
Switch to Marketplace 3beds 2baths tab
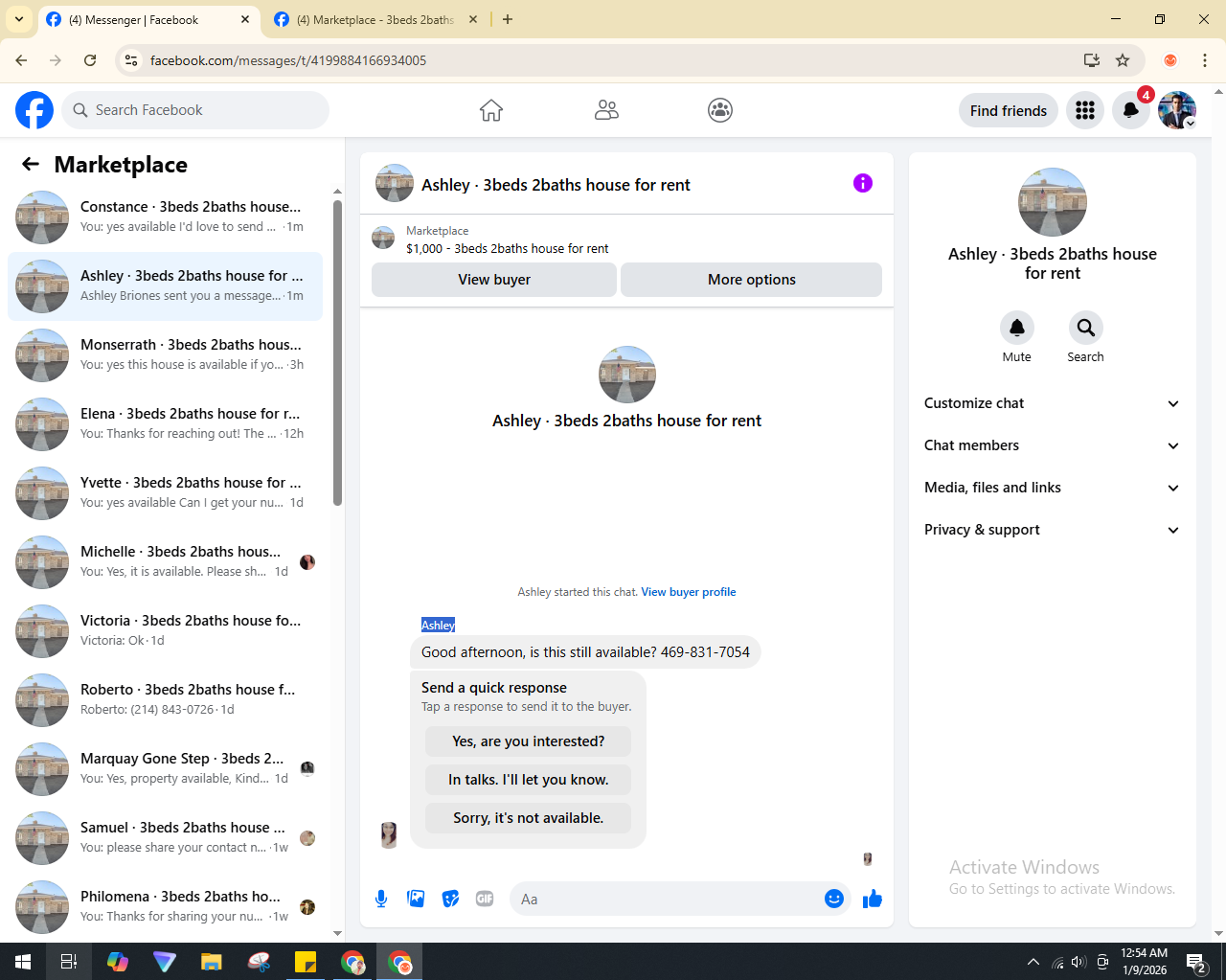pos(375,19)
